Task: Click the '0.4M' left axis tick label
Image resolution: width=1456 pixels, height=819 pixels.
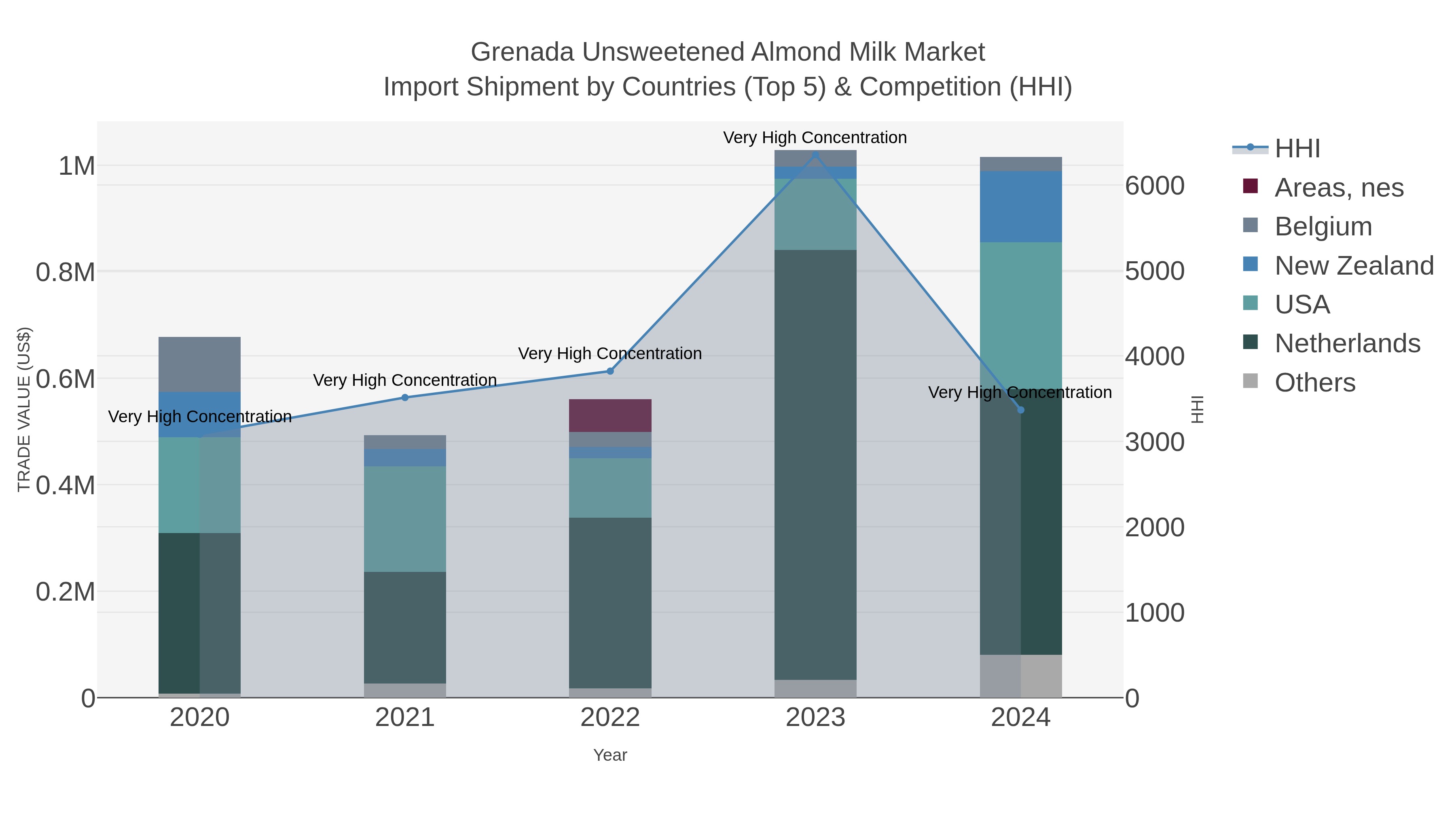Action: pyautogui.click(x=66, y=485)
